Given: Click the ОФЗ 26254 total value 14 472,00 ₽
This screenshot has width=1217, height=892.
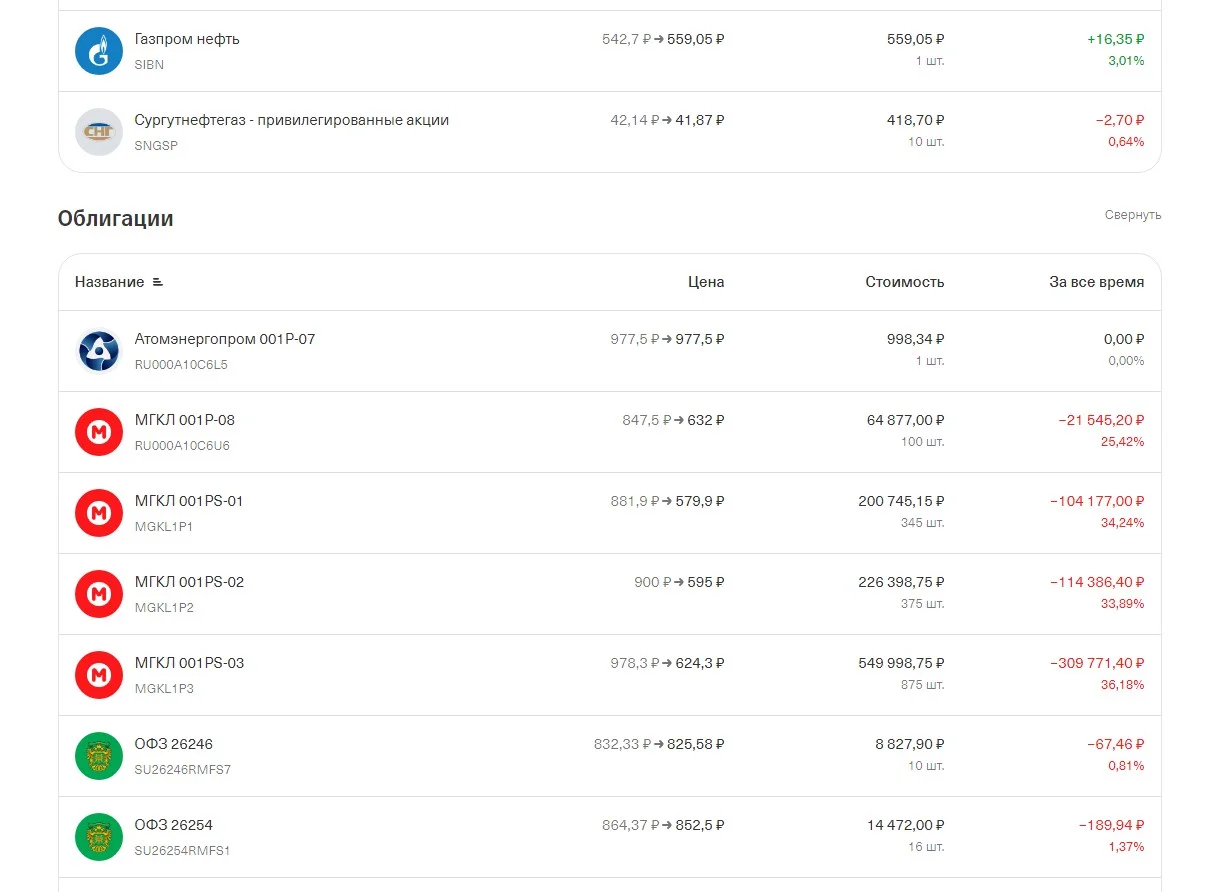Looking at the screenshot, I should coord(906,825).
